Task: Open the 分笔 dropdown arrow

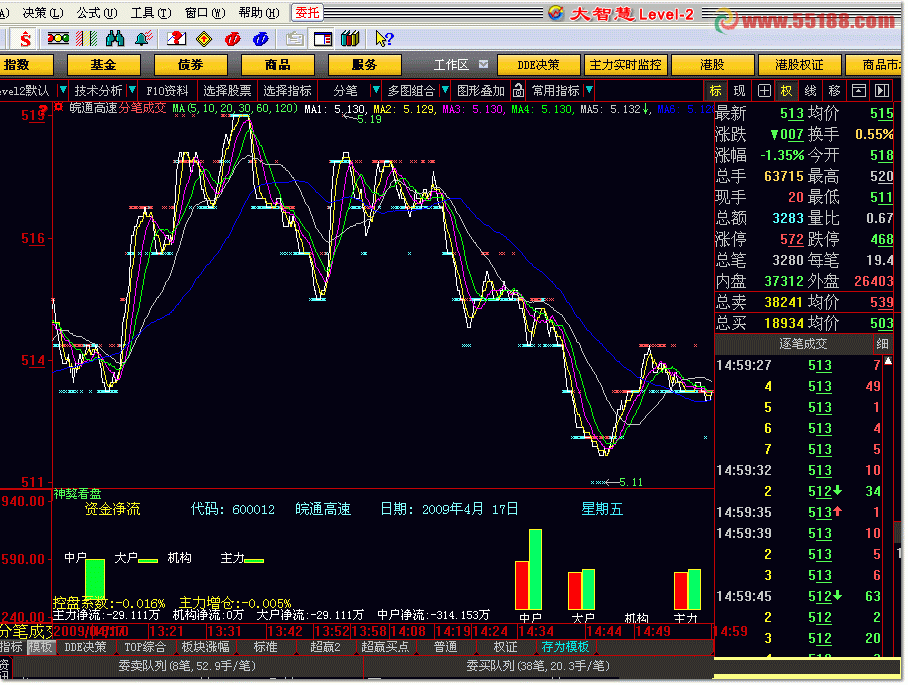Action: [x=375, y=90]
